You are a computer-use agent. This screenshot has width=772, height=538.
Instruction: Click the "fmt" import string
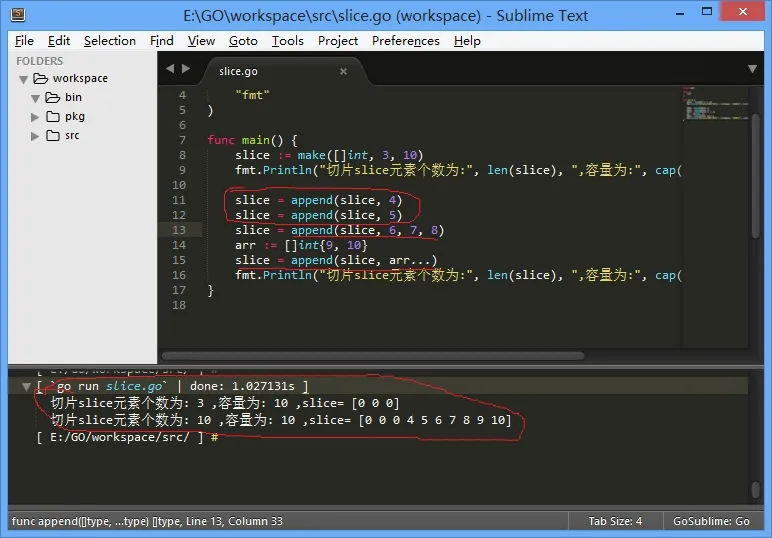(253, 95)
